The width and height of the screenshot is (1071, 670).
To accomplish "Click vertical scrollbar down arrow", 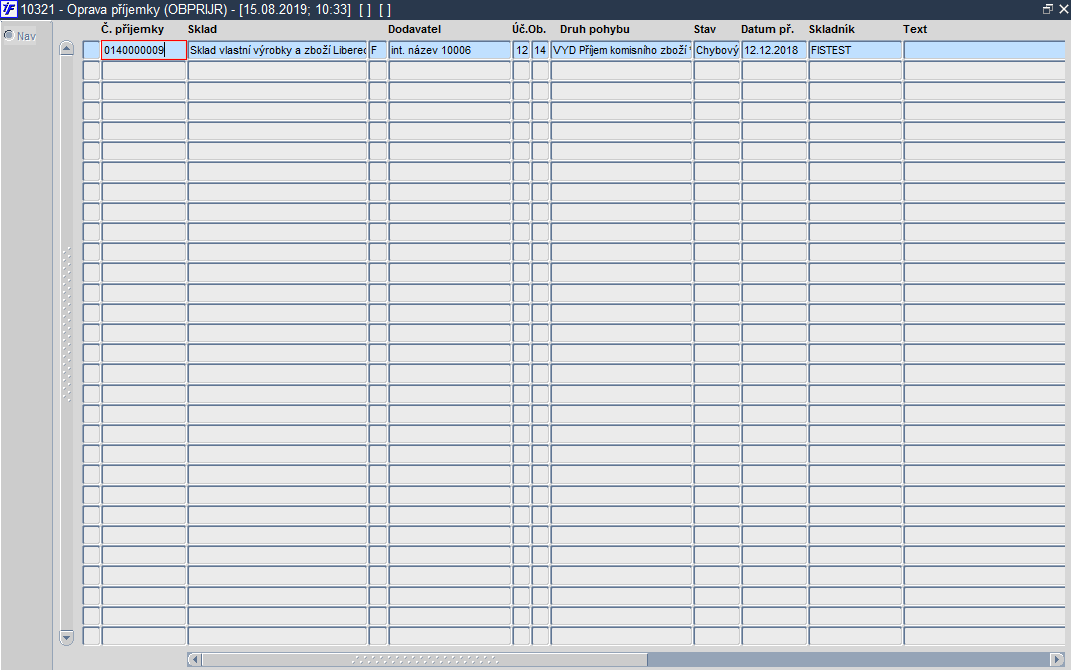I will click(x=66, y=637).
